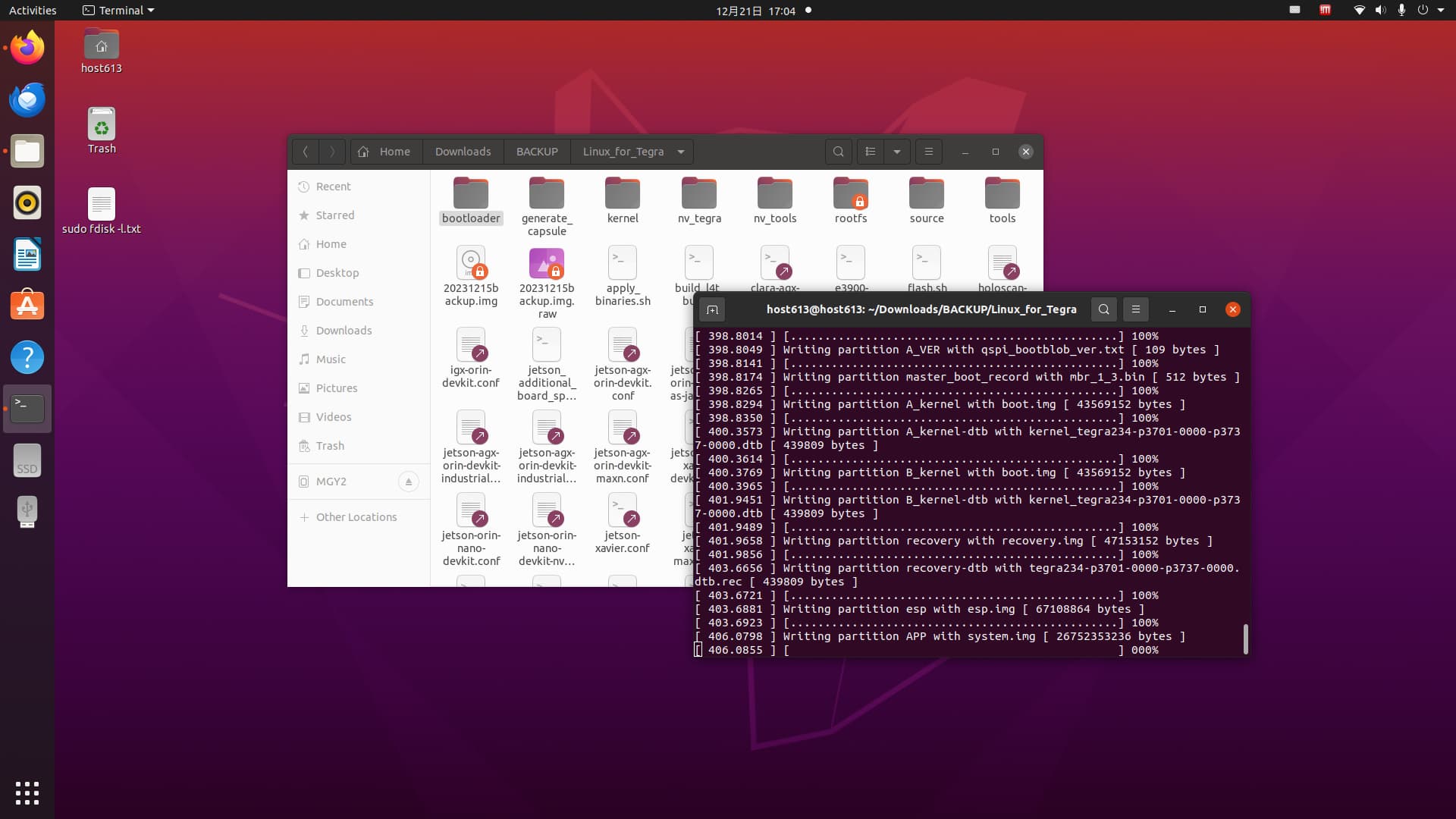1456x819 pixels.
Task: Open the terminal hamburger menu
Action: tap(1135, 309)
